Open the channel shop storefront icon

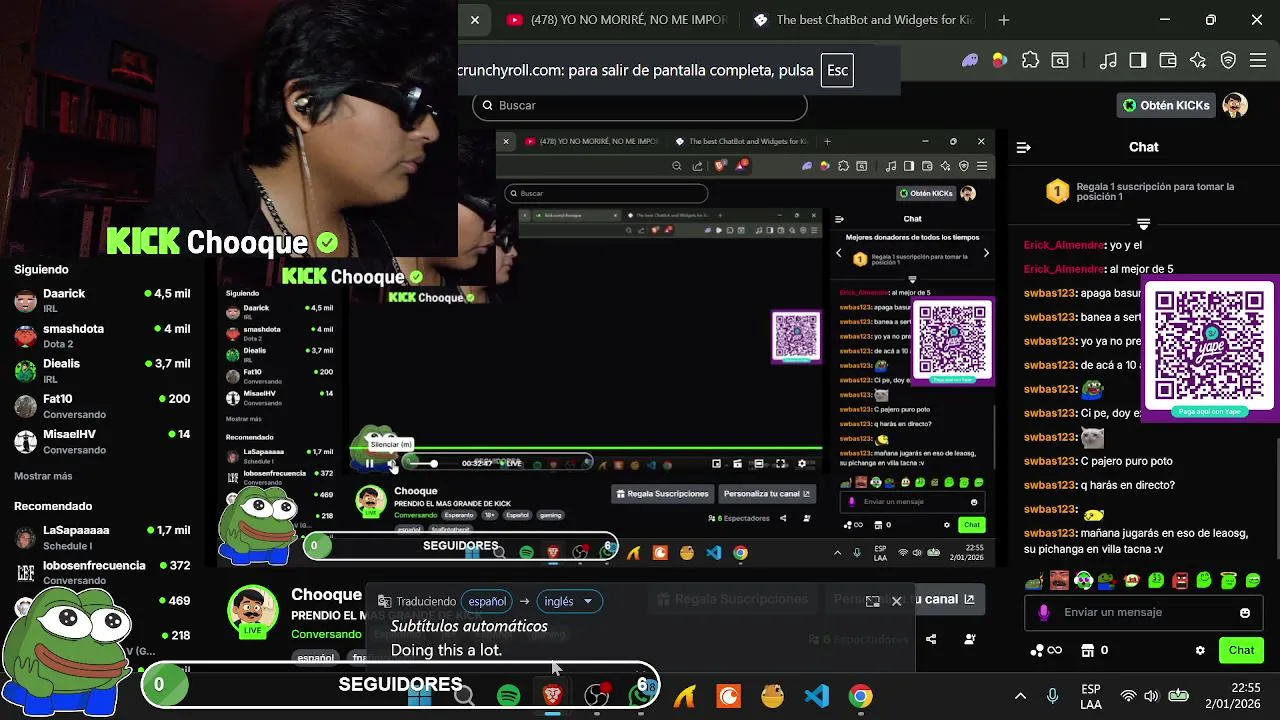(1088, 650)
